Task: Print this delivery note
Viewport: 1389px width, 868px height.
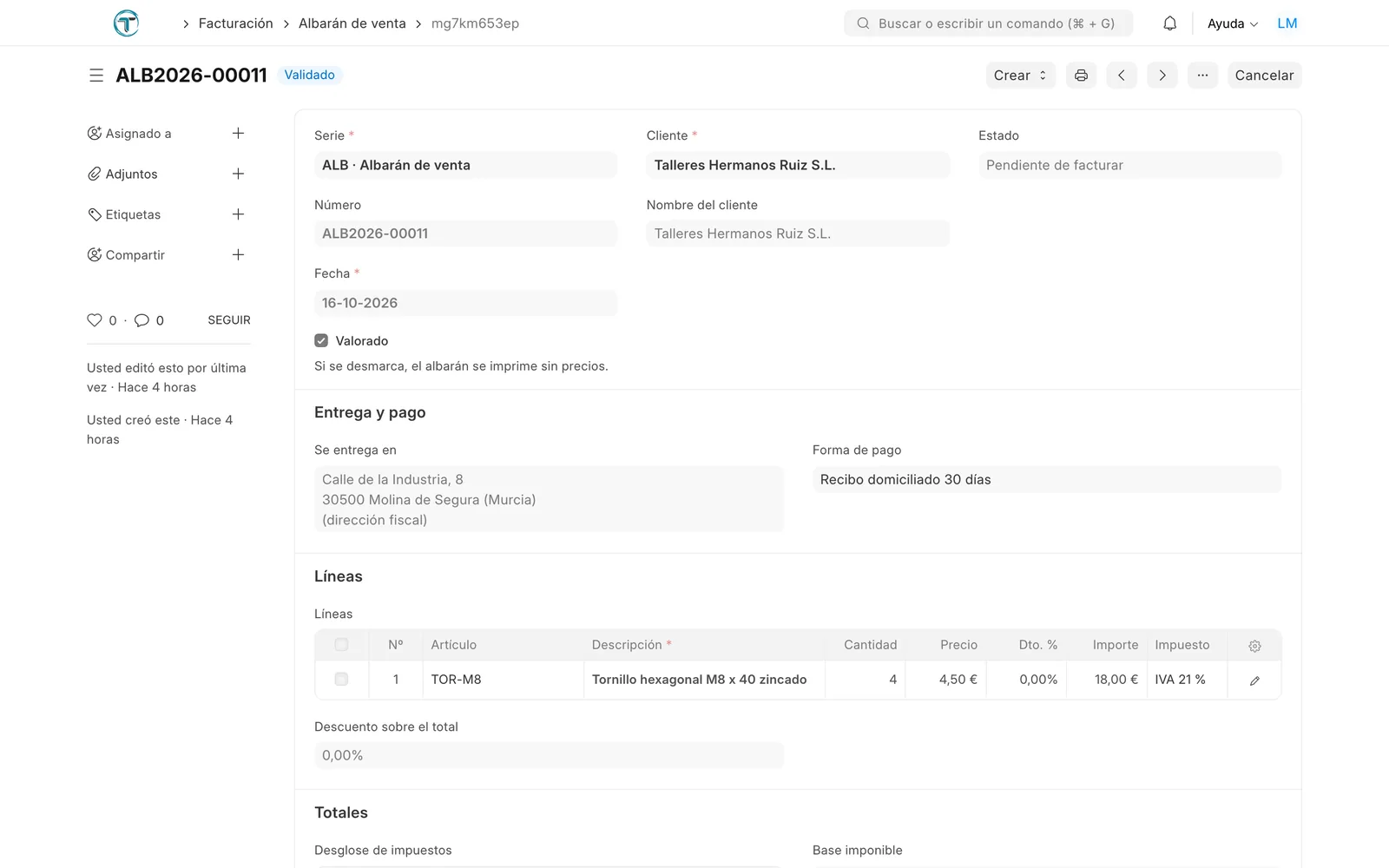Action: pyautogui.click(x=1081, y=76)
